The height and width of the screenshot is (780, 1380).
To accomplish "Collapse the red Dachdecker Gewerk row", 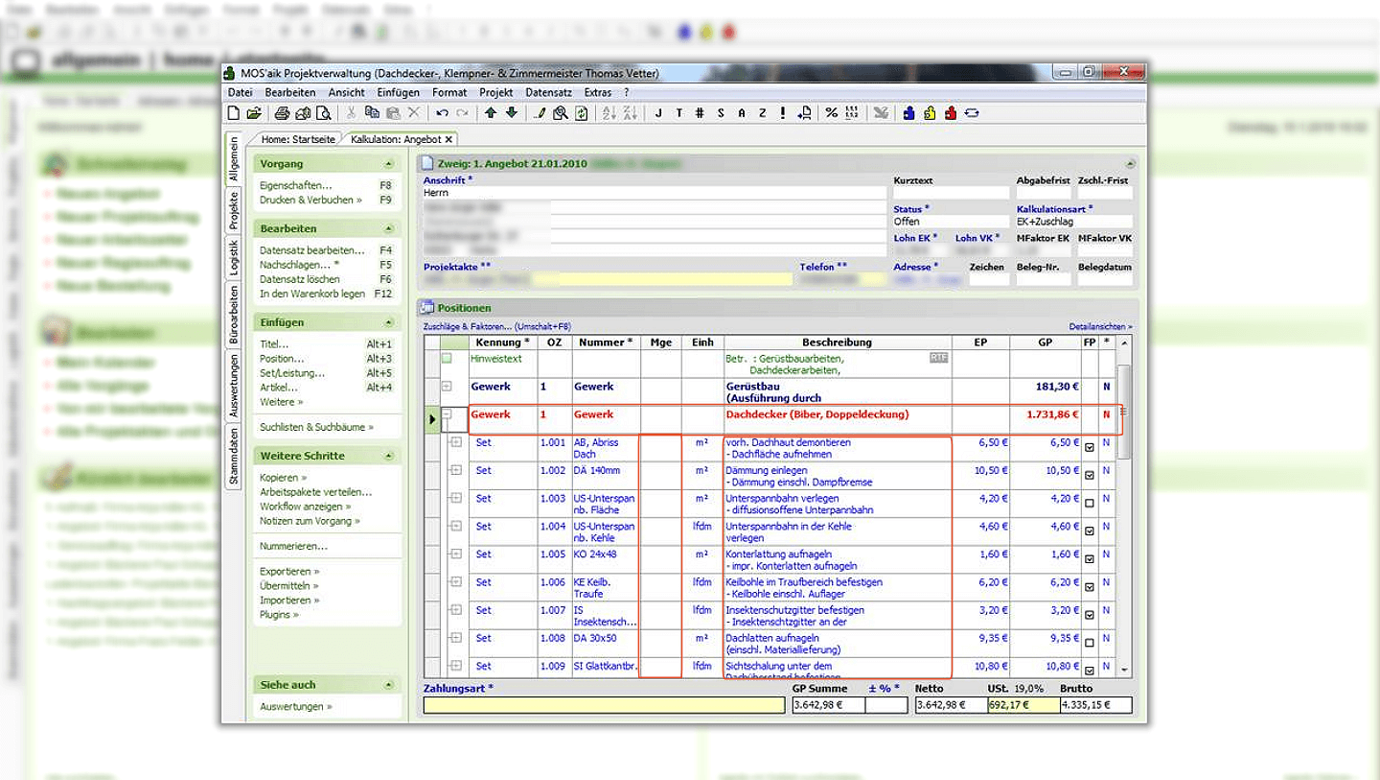I will click(x=447, y=414).
